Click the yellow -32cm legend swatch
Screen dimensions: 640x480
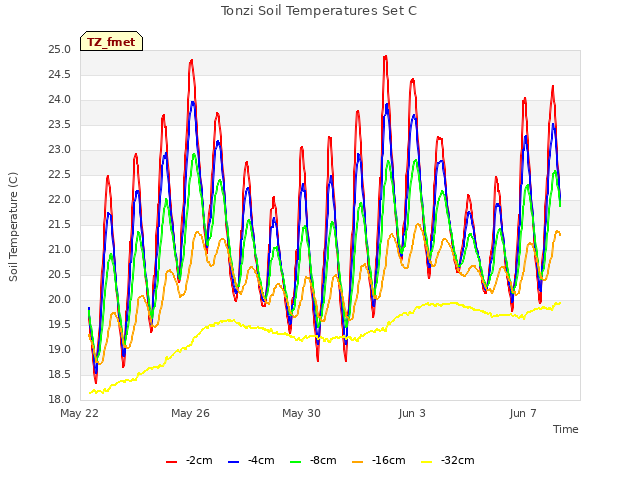[426, 462]
